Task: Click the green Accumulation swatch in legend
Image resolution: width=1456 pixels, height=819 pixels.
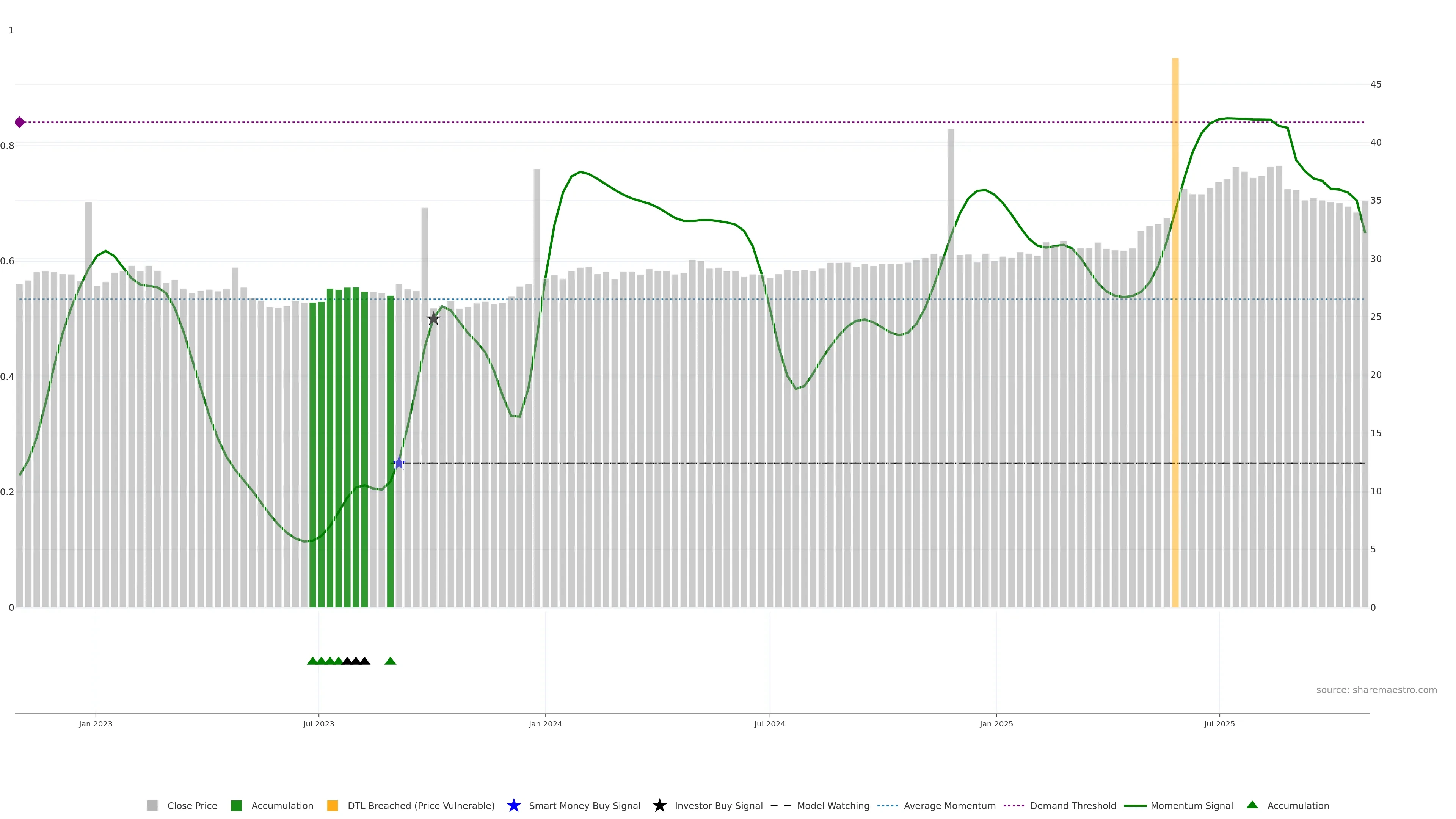Action: pyautogui.click(x=236, y=805)
